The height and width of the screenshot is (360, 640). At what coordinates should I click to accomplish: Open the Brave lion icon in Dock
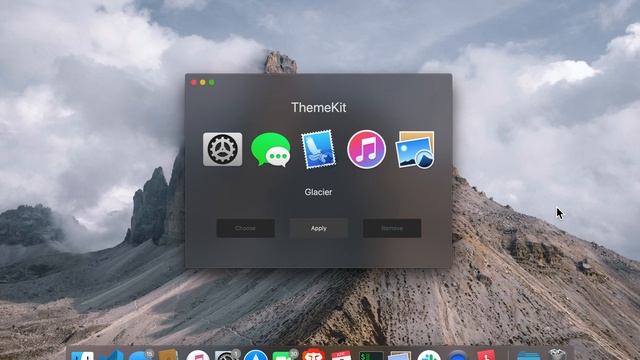click(x=313, y=354)
